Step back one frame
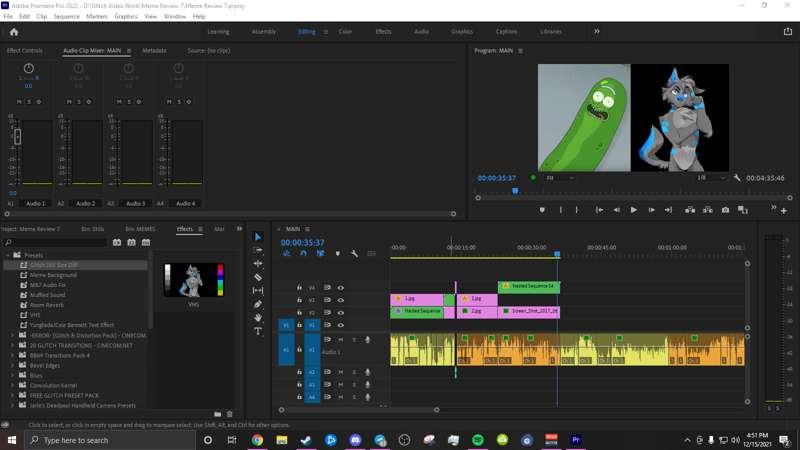 click(x=616, y=210)
